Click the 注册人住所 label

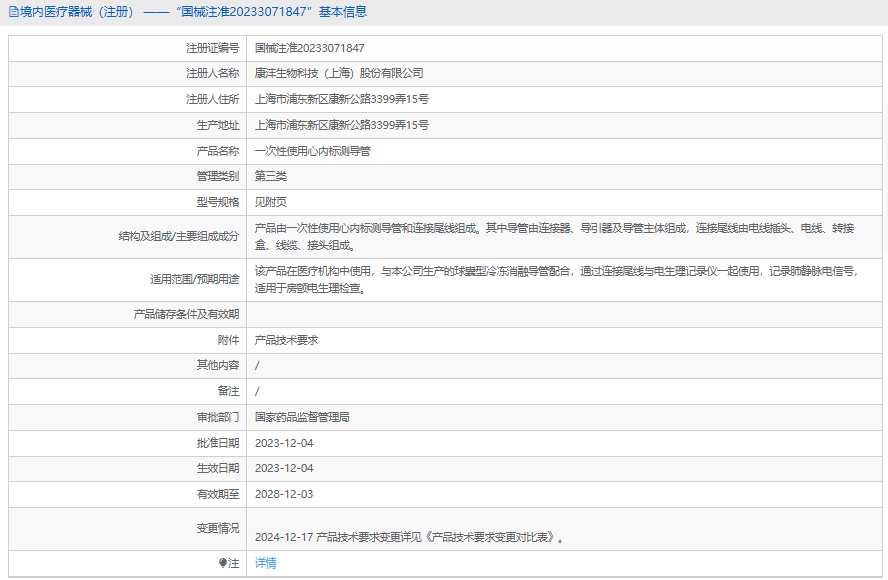213,99
